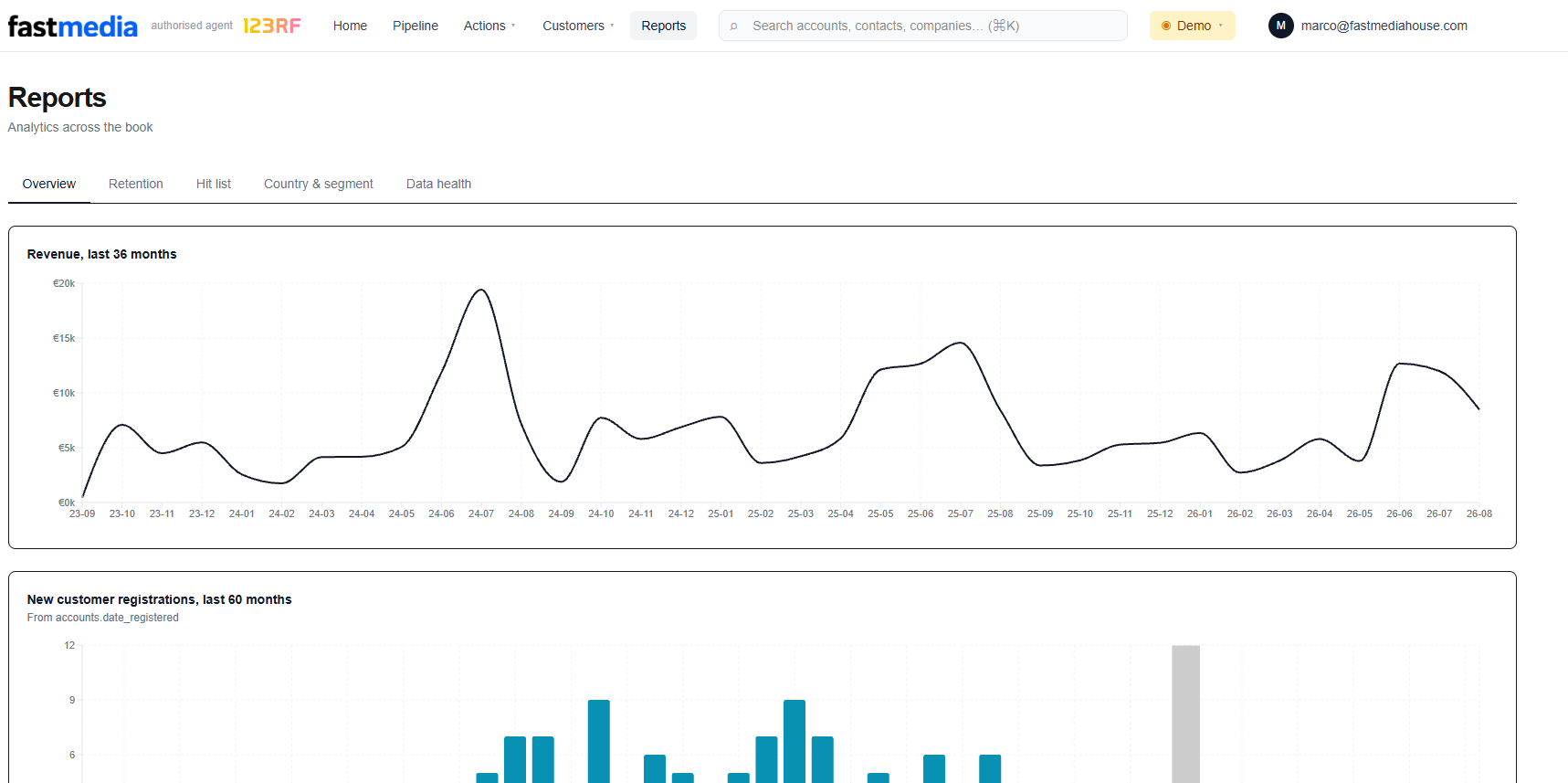
Task: Click the 'Revenue, last 36 months' heading
Action: point(102,254)
